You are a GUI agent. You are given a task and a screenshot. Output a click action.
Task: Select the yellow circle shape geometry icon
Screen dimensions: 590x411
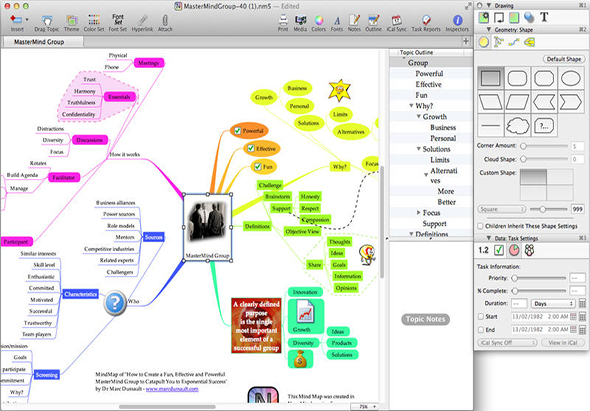click(x=484, y=42)
